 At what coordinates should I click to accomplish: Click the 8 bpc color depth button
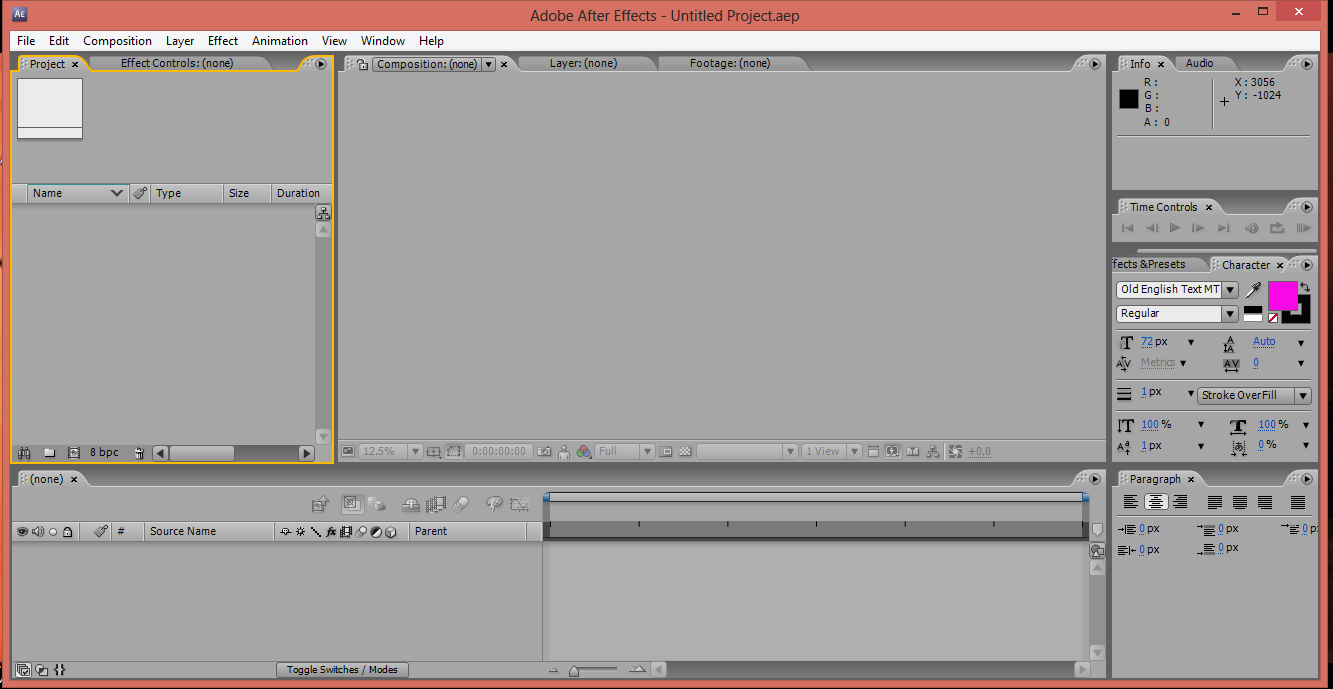(x=104, y=453)
